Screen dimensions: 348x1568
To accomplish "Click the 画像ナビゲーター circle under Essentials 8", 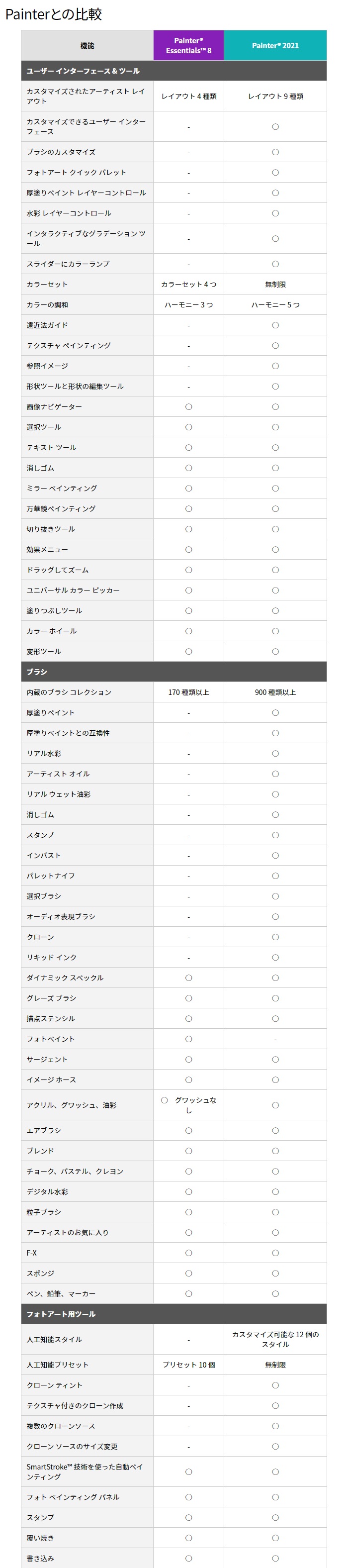I will (x=188, y=406).
